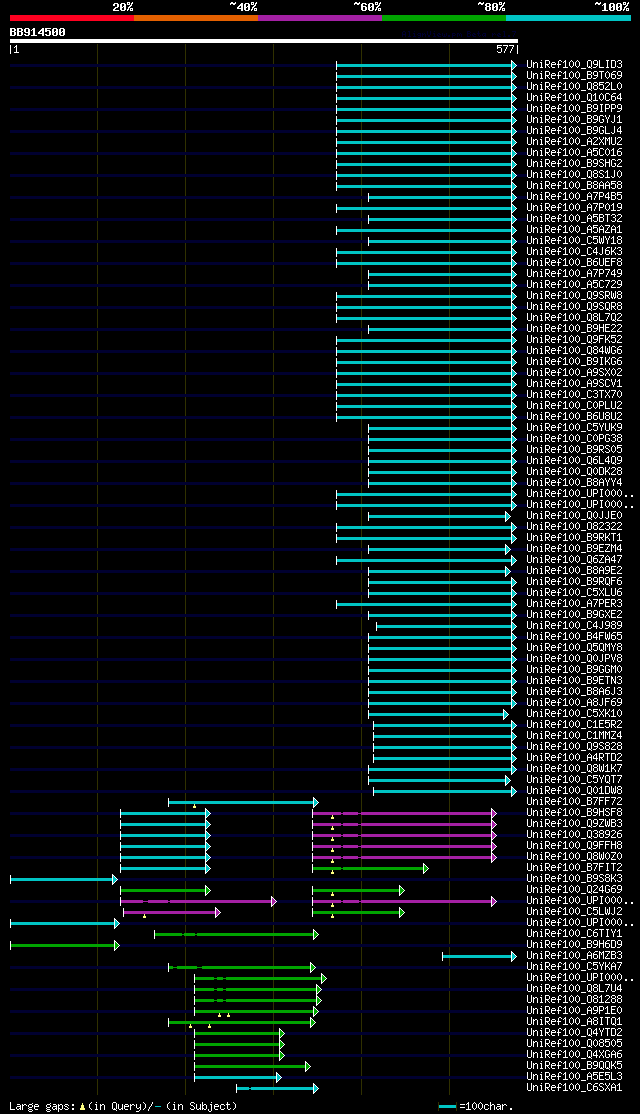This screenshot has width=640, height=1114.
Task: Select the UniRef100_Q9FK52 label
Action: [575, 340]
